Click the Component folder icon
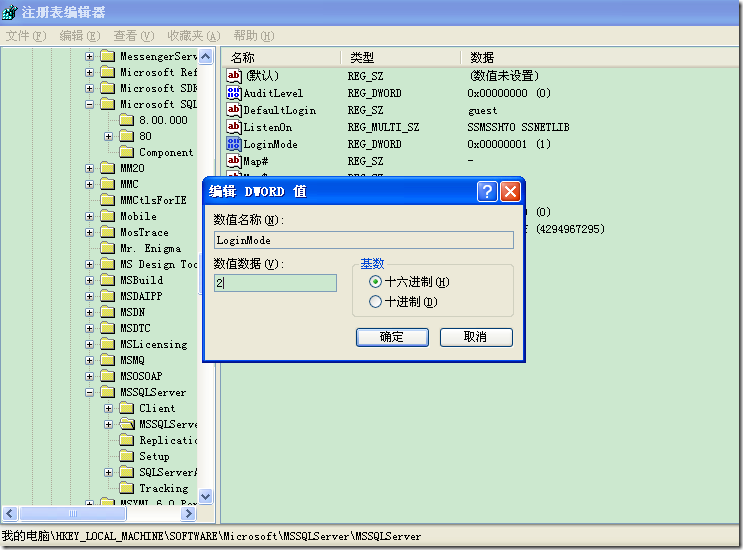743x550 pixels. pyautogui.click(x=127, y=152)
